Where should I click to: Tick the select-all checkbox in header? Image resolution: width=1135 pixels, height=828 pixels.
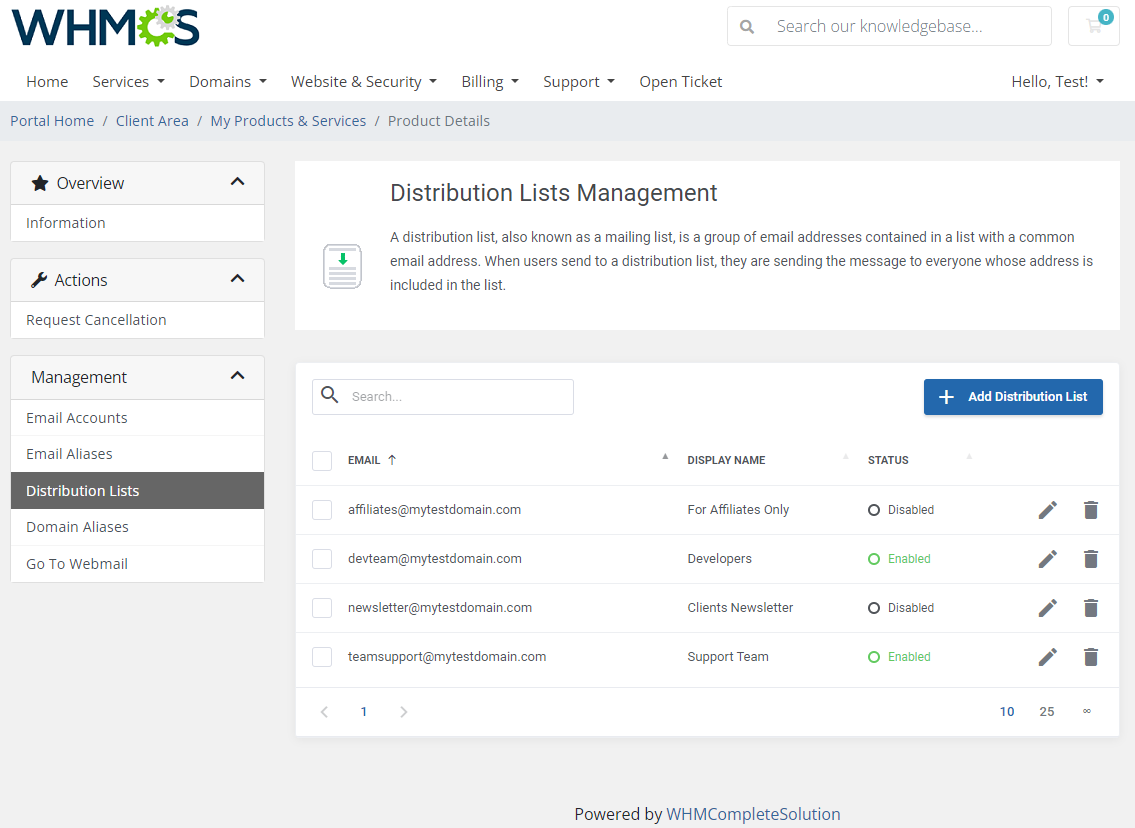click(x=322, y=461)
